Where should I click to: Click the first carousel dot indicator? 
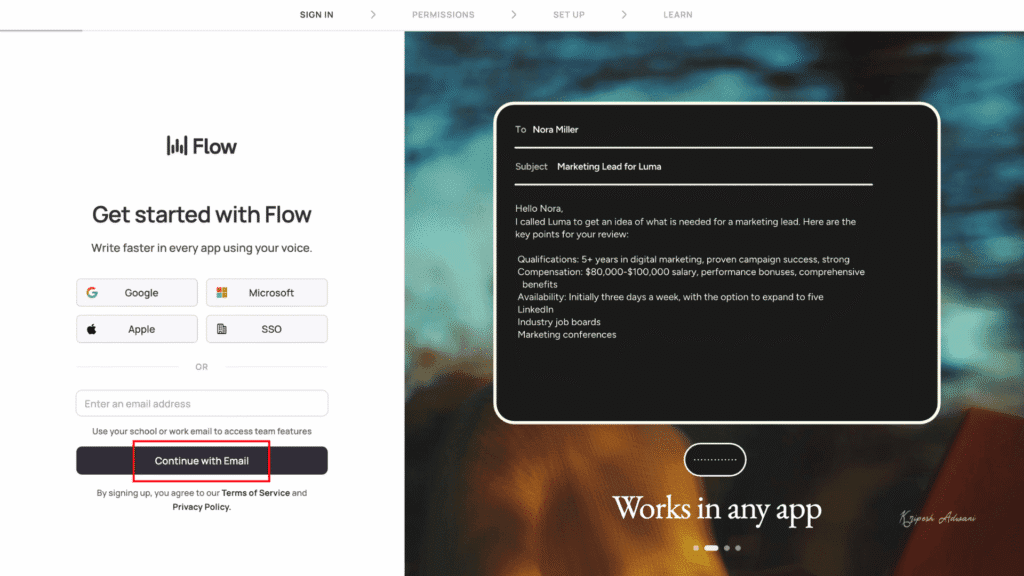coord(696,548)
